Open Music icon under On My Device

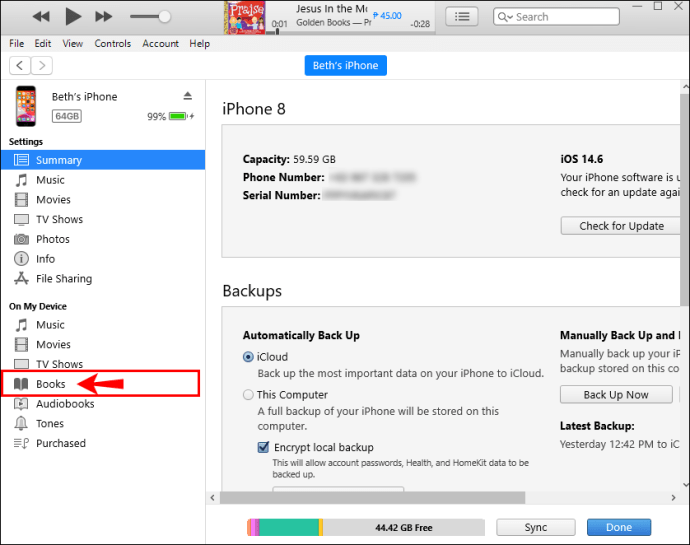pos(21,324)
